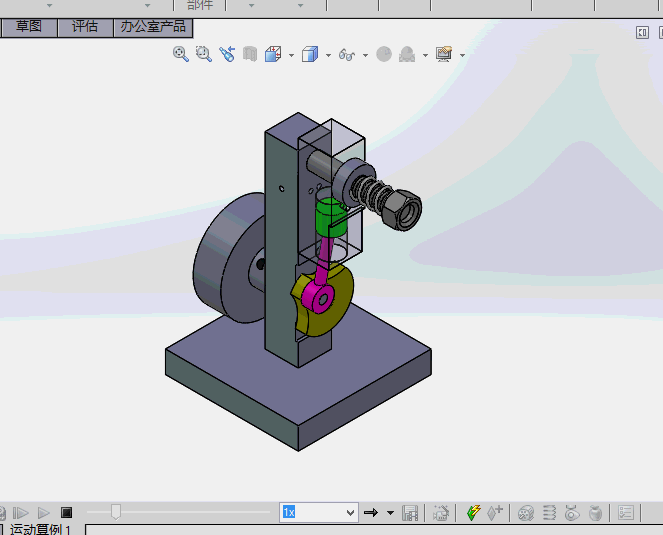Click Play from Start in motion toolbar
The width and height of the screenshot is (663, 535).
click(x=20, y=513)
